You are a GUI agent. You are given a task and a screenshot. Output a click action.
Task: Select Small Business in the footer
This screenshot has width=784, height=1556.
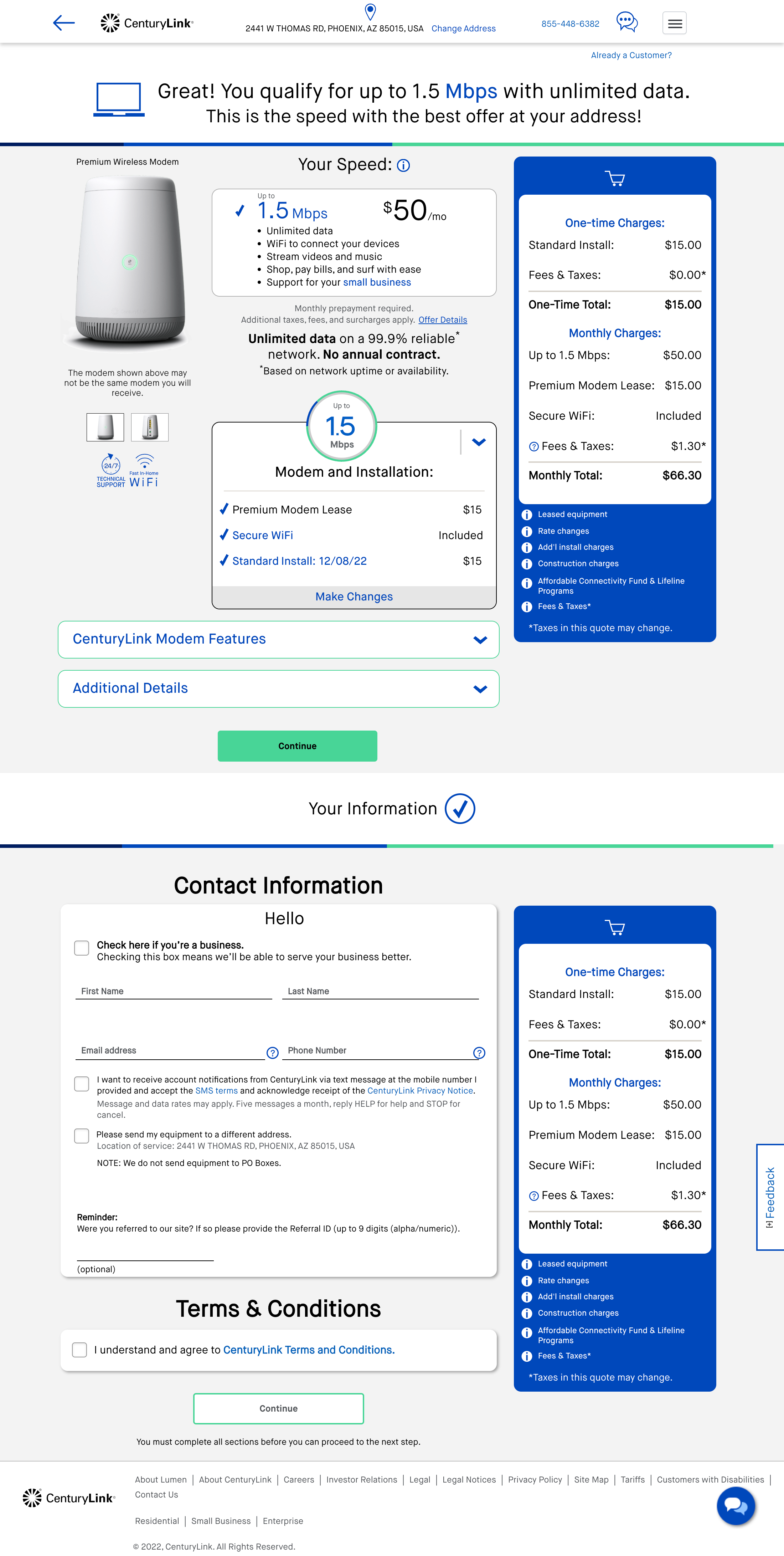[221, 1520]
